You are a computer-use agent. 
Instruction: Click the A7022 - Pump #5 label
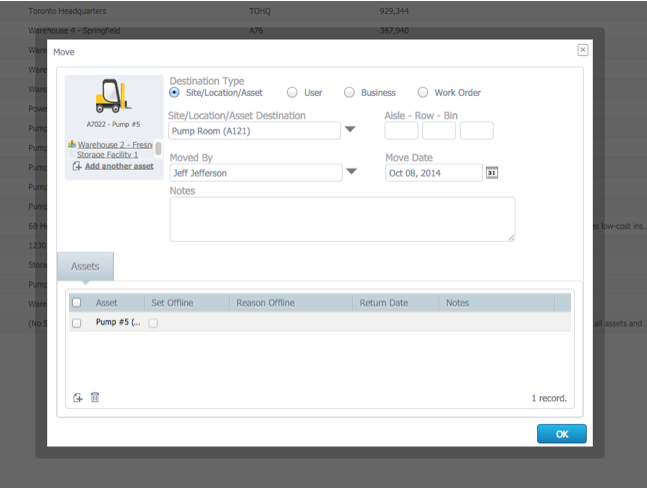113,124
